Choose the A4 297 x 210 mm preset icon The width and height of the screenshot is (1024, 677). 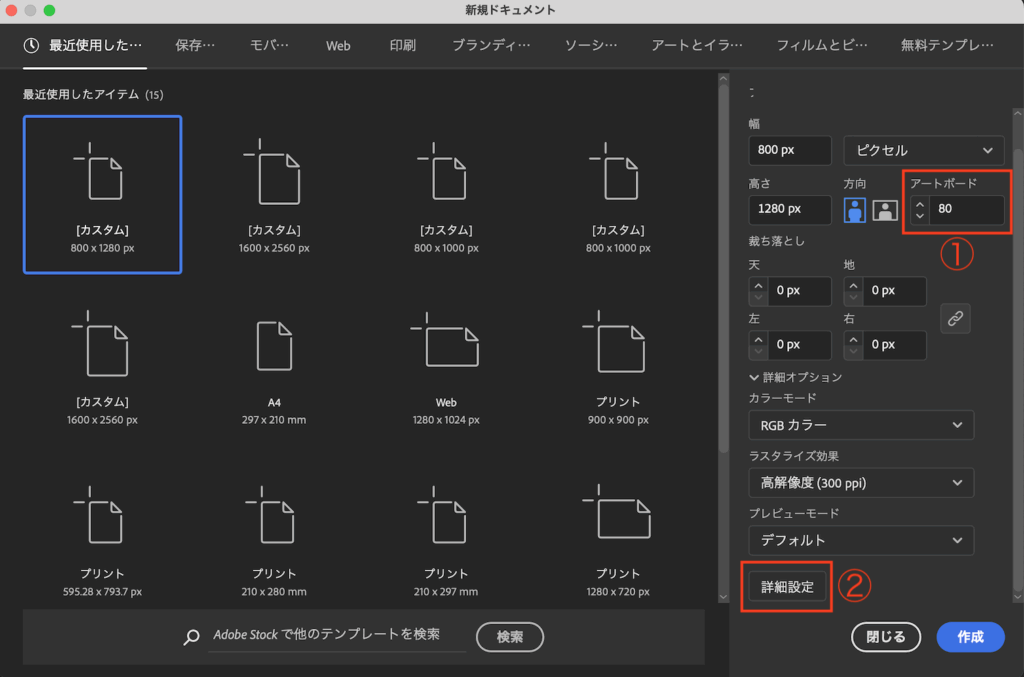click(x=274, y=346)
